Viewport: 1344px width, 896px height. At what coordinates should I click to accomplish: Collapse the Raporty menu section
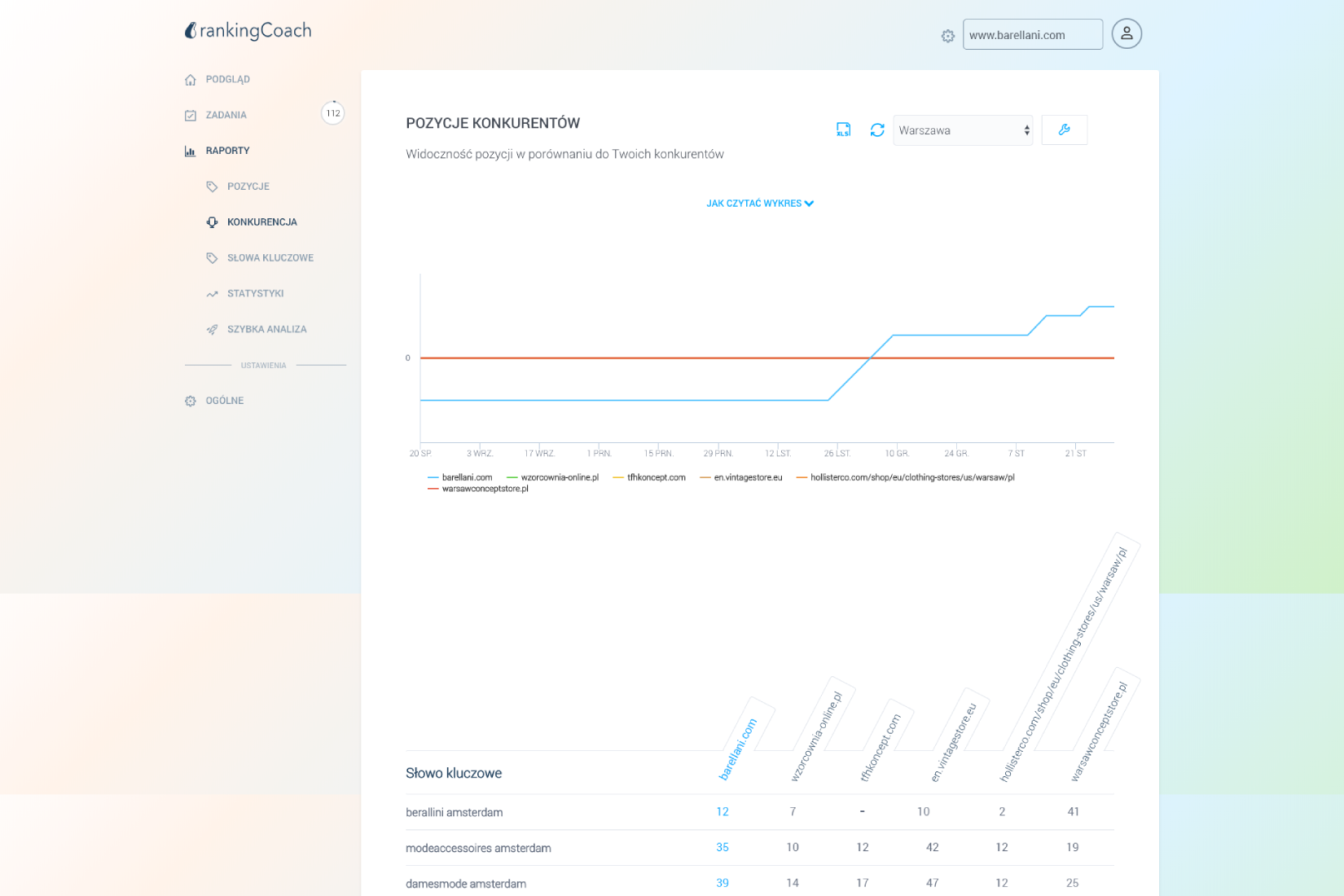(227, 151)
